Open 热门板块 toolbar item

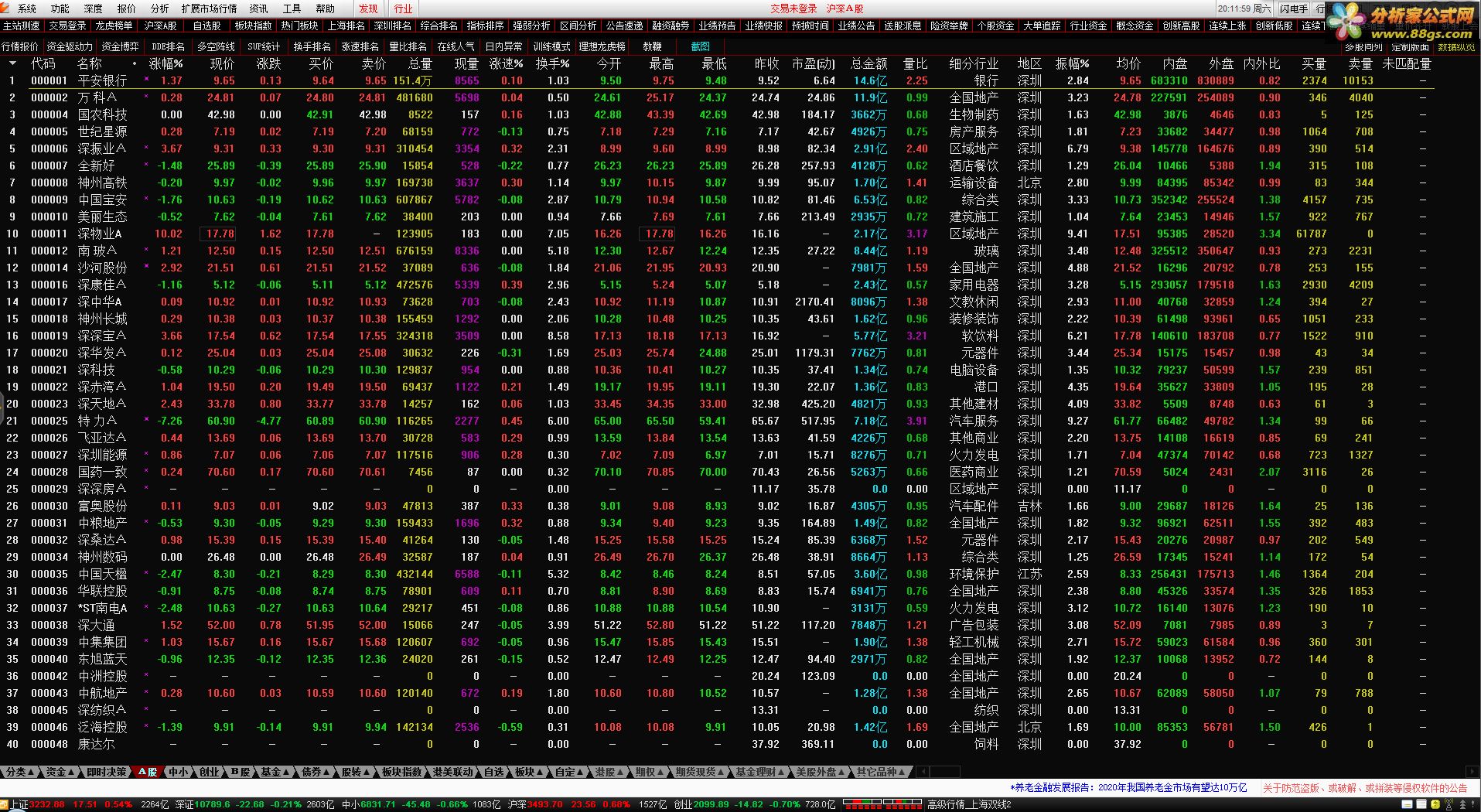[299, 26]
